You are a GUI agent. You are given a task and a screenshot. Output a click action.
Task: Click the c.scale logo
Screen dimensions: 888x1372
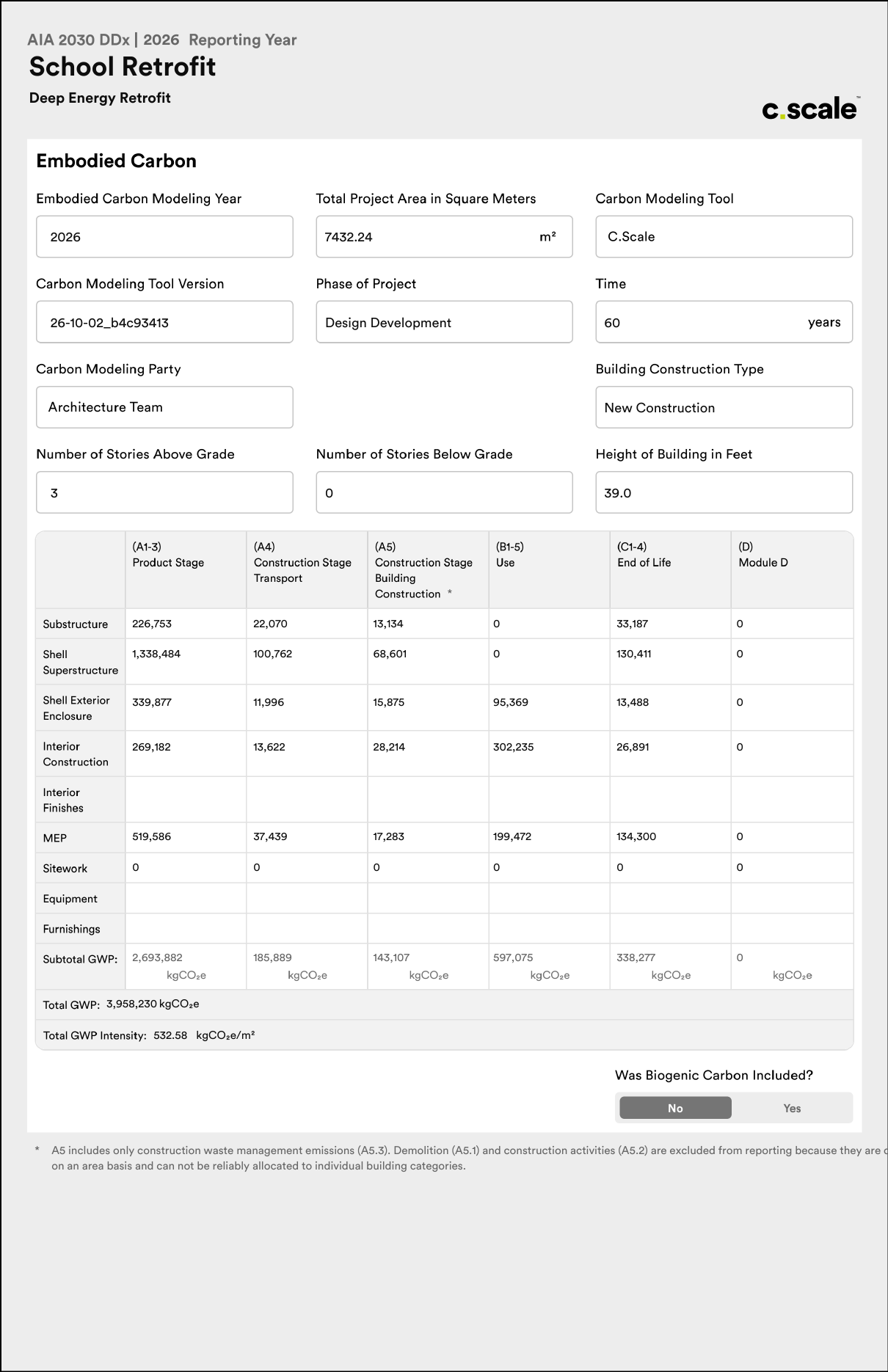[810, 109]
